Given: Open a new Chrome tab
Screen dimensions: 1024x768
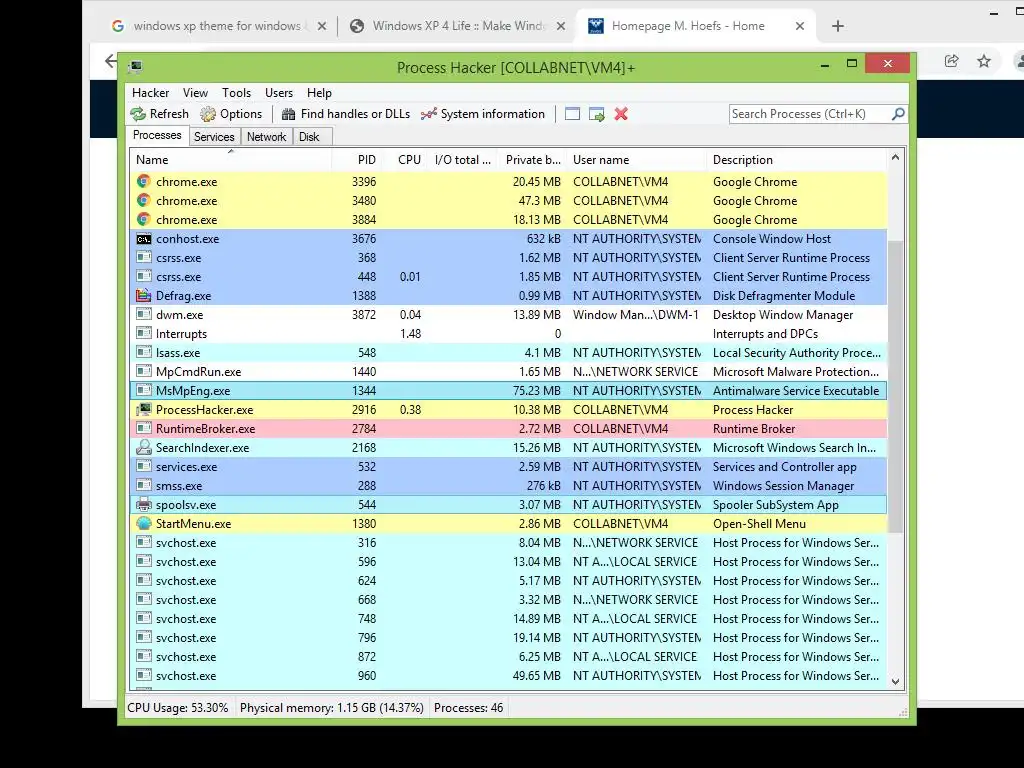Looking at the screenshot, I should coord(838,26).
